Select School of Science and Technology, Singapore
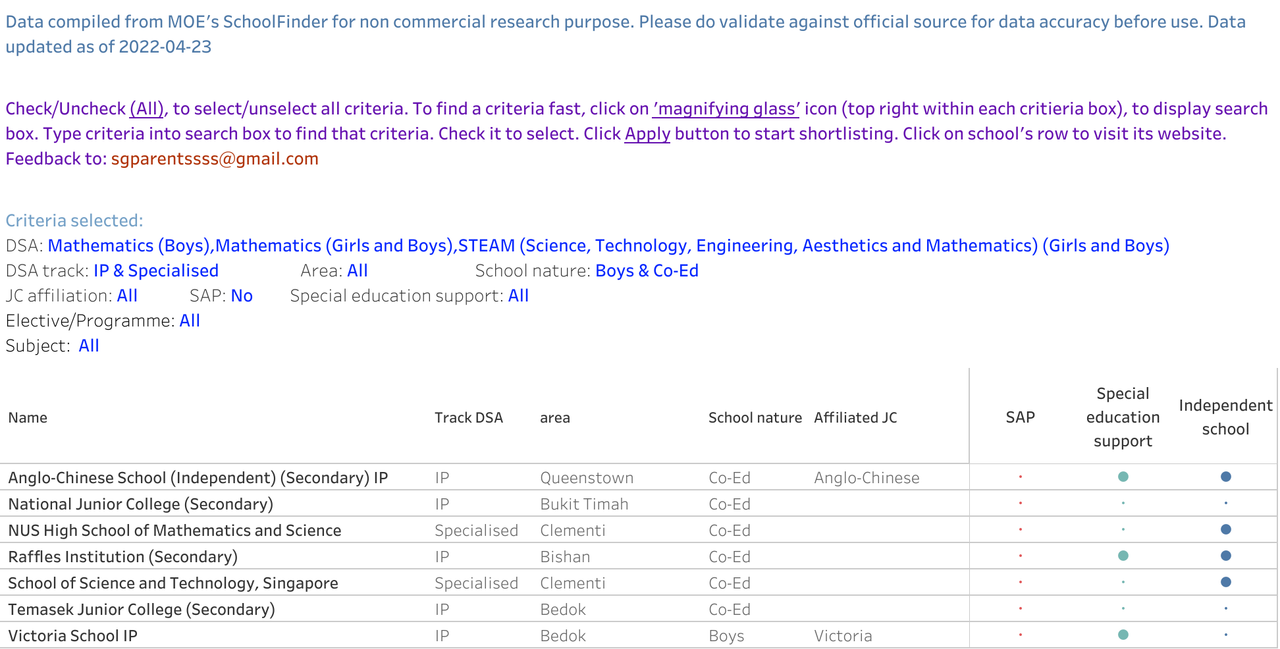Screen dimensions: 1280x649 tap(173, 583)
